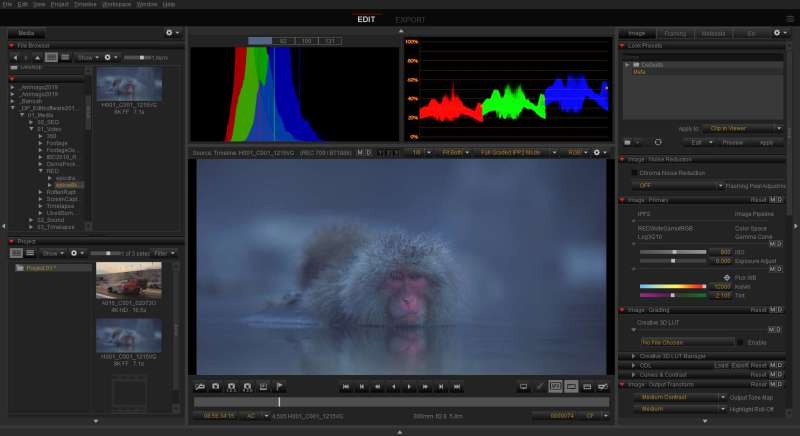Open Media panel gear settings
The height and width of the screenshot is (436, 800).
click(x=172, y=33)
